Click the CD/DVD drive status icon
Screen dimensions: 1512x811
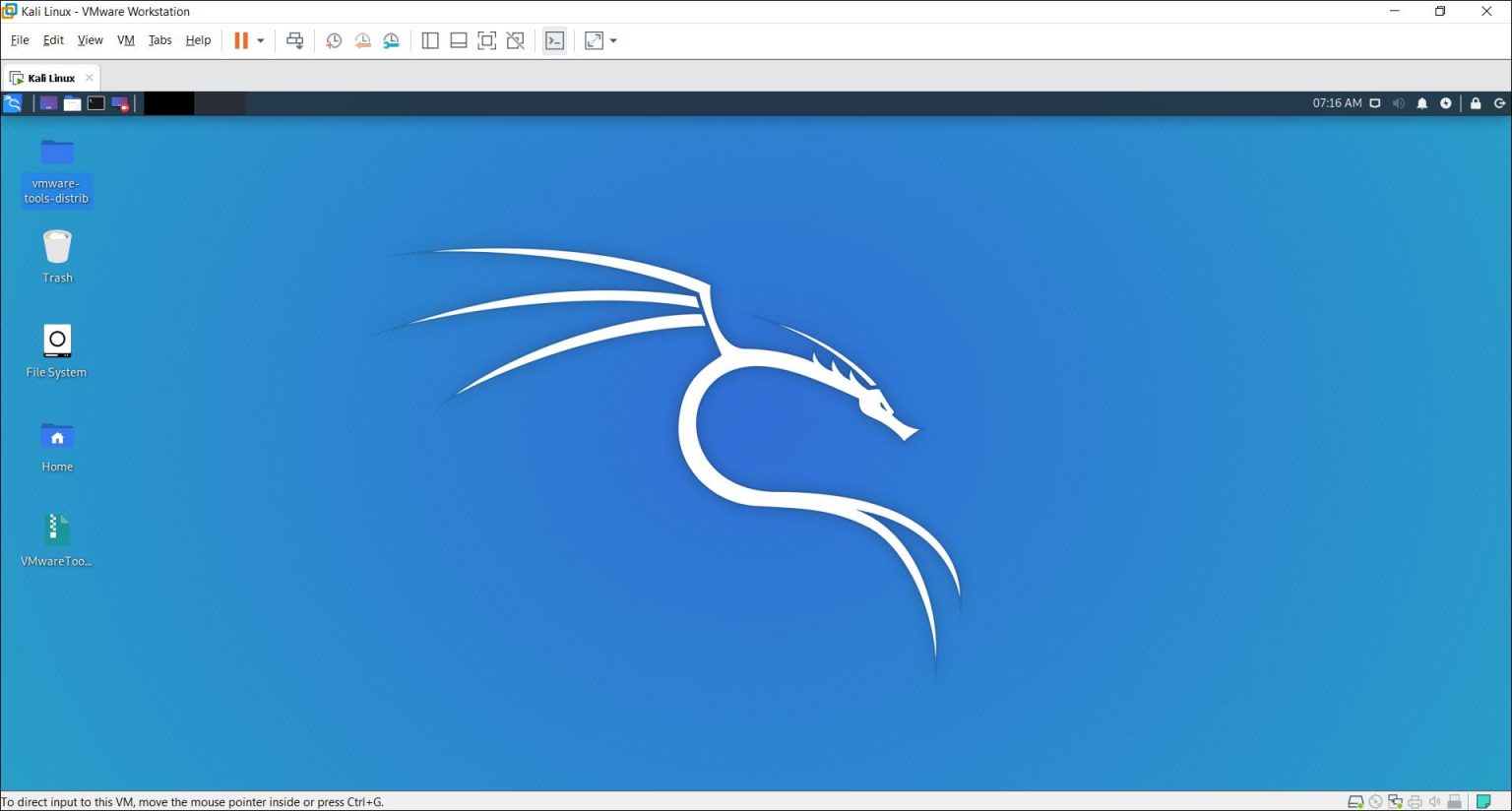(1376, 802)
